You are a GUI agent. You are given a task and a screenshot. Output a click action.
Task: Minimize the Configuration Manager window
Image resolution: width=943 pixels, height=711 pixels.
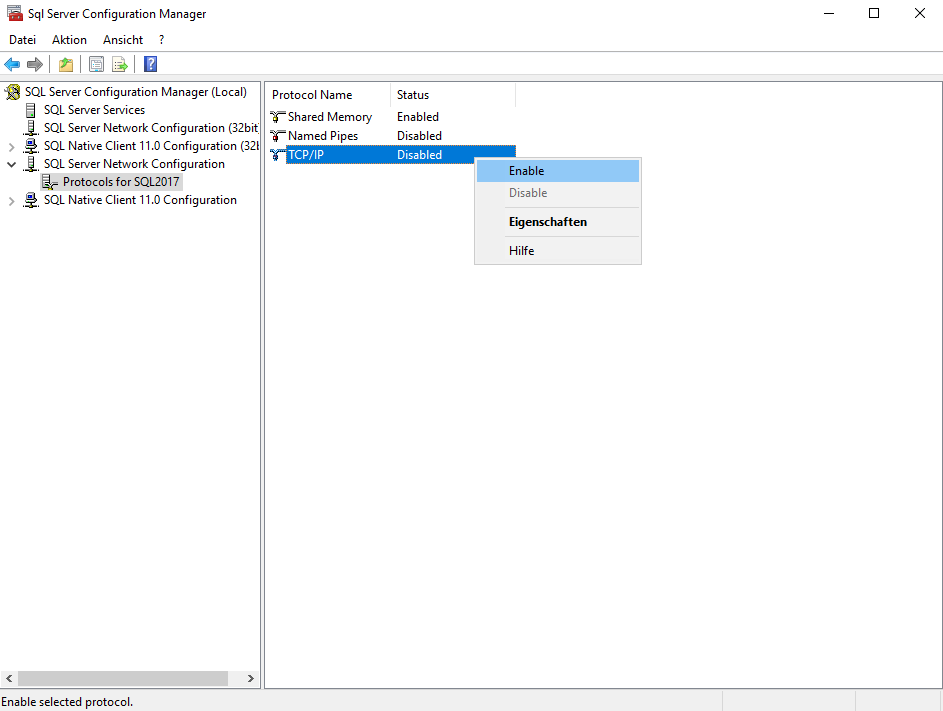829,13
